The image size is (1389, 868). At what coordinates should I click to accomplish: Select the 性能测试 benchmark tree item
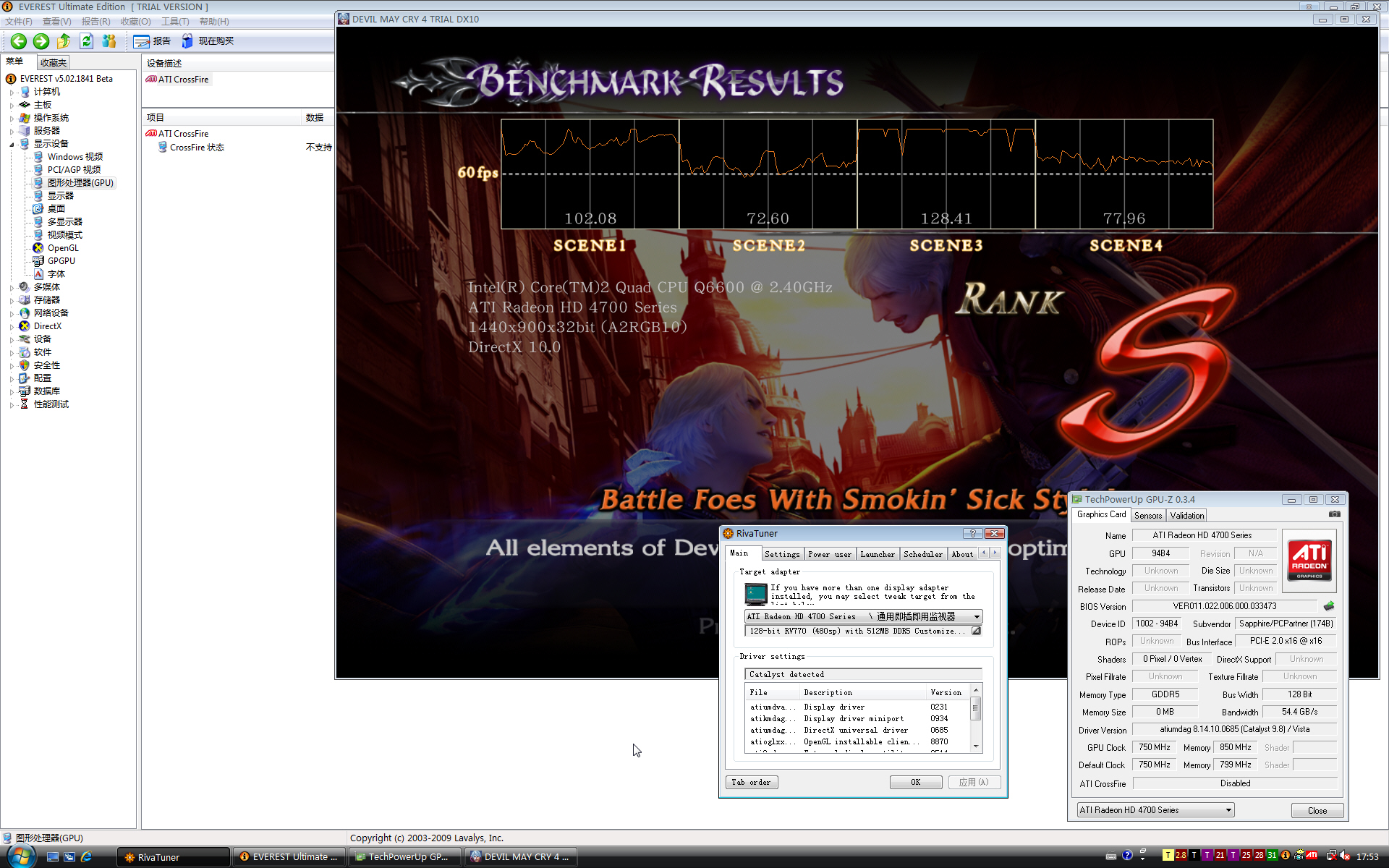51,404
